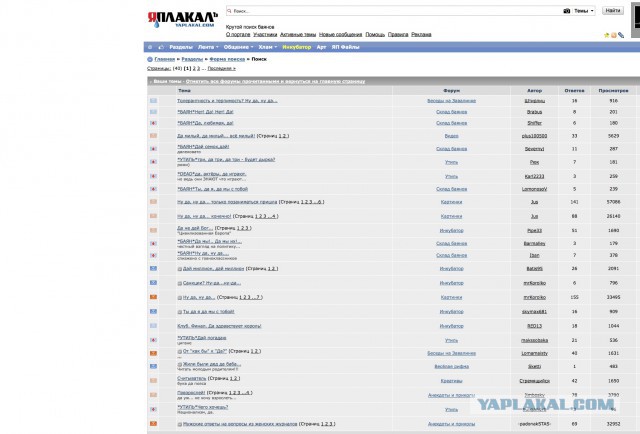The image size is (640, 434).
Task: Open the О портале link
Action: [238, 34]
